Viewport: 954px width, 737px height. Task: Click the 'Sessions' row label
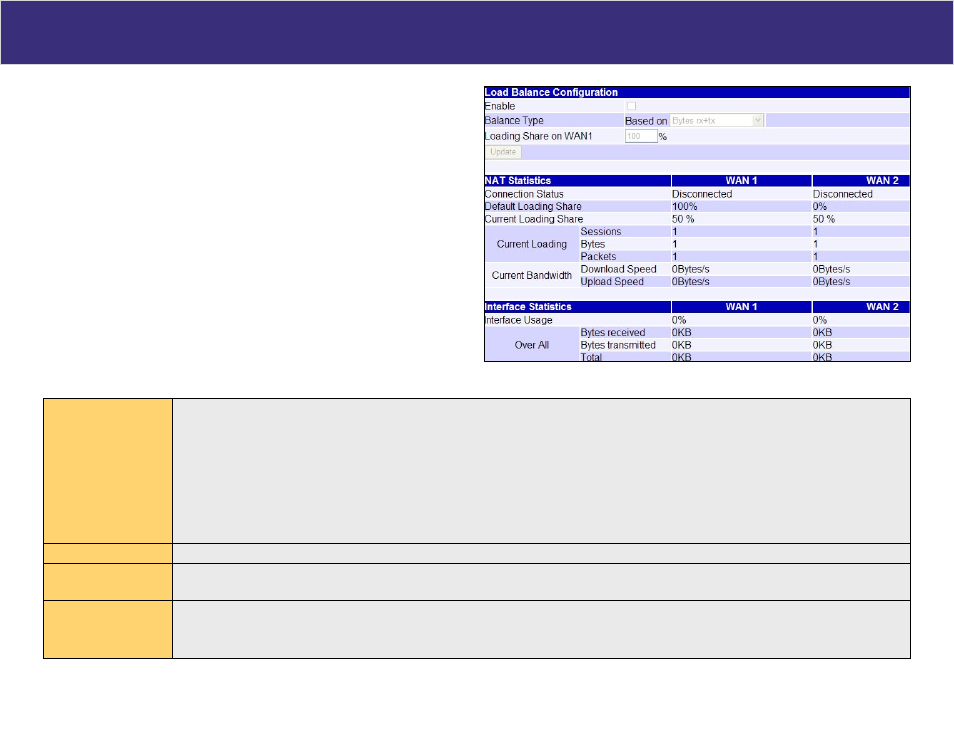point(601,232)
